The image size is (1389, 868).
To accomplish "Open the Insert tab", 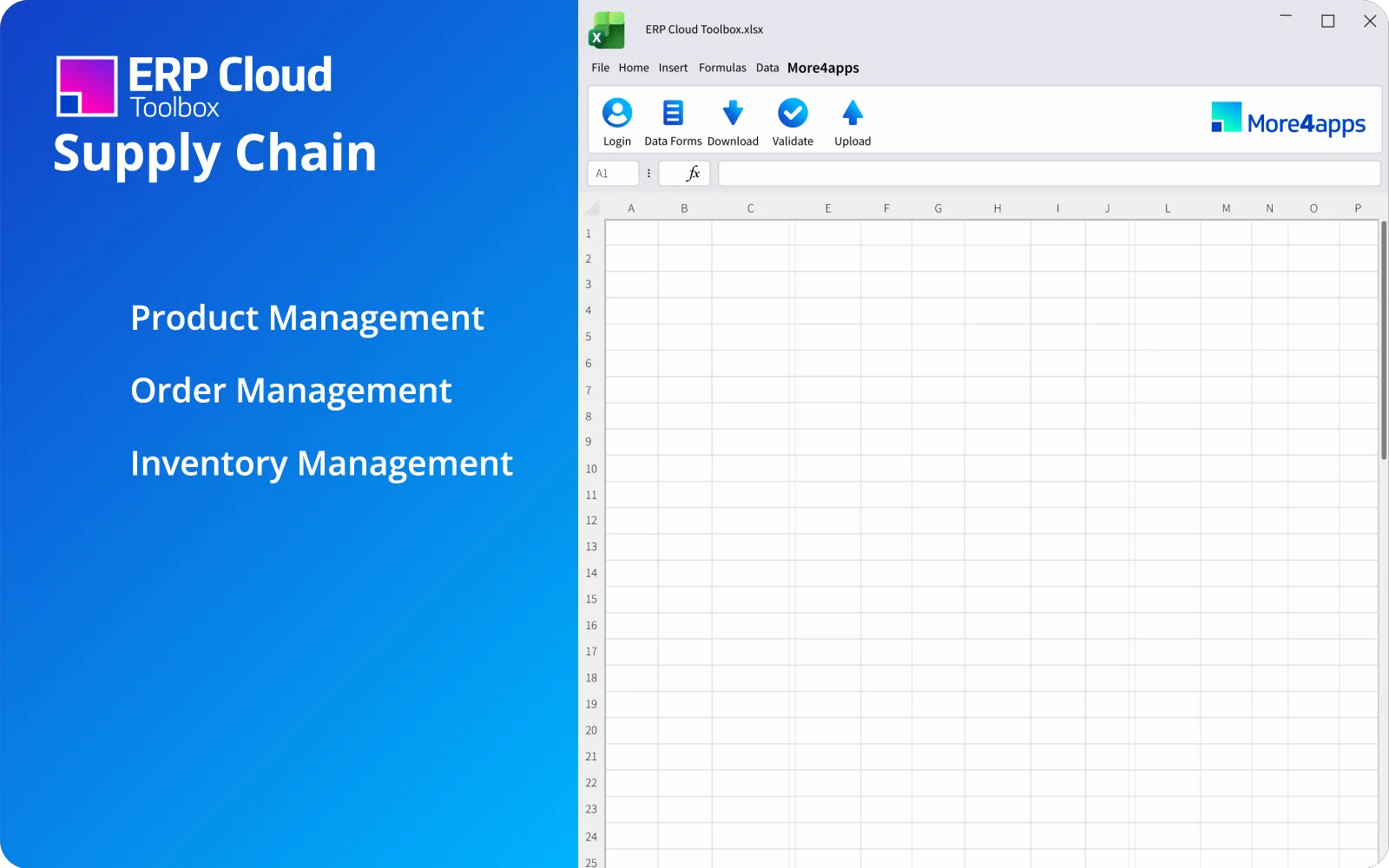I will pyautogui.click(x=673, y=68).
